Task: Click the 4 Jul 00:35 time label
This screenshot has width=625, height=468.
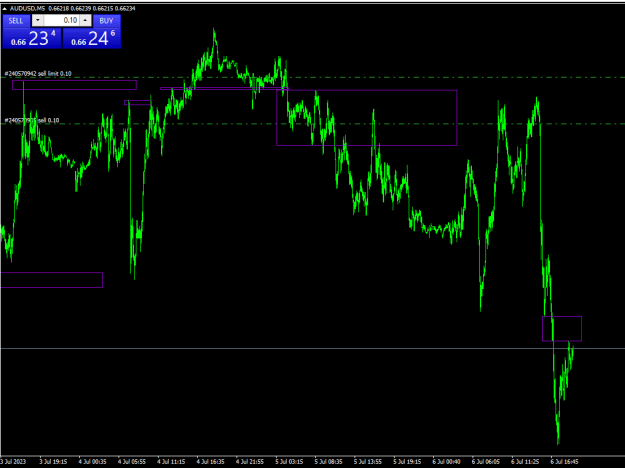Action: (x=92, y=462)
